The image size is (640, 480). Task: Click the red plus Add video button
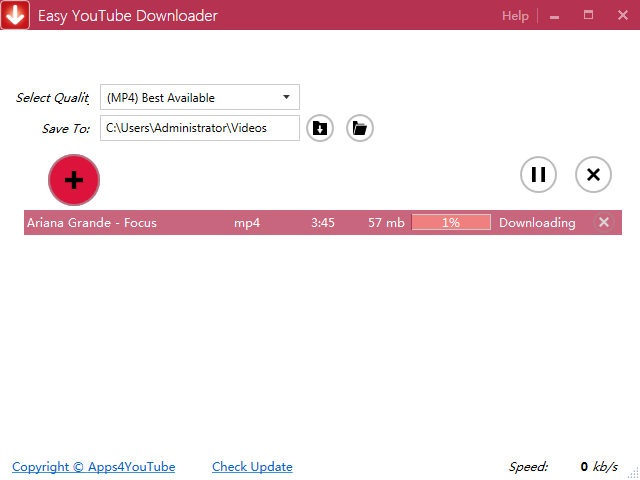click(74, 180)
